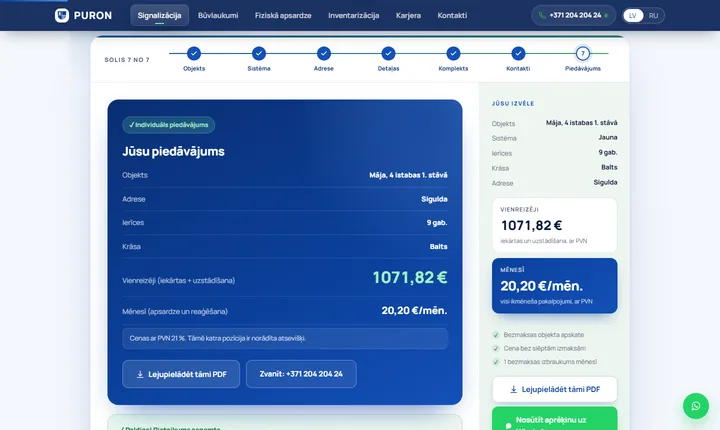Click the Individuāls piedāvājums badge
This screenshot has height=430, width=720.
click(x=169, y=125)
